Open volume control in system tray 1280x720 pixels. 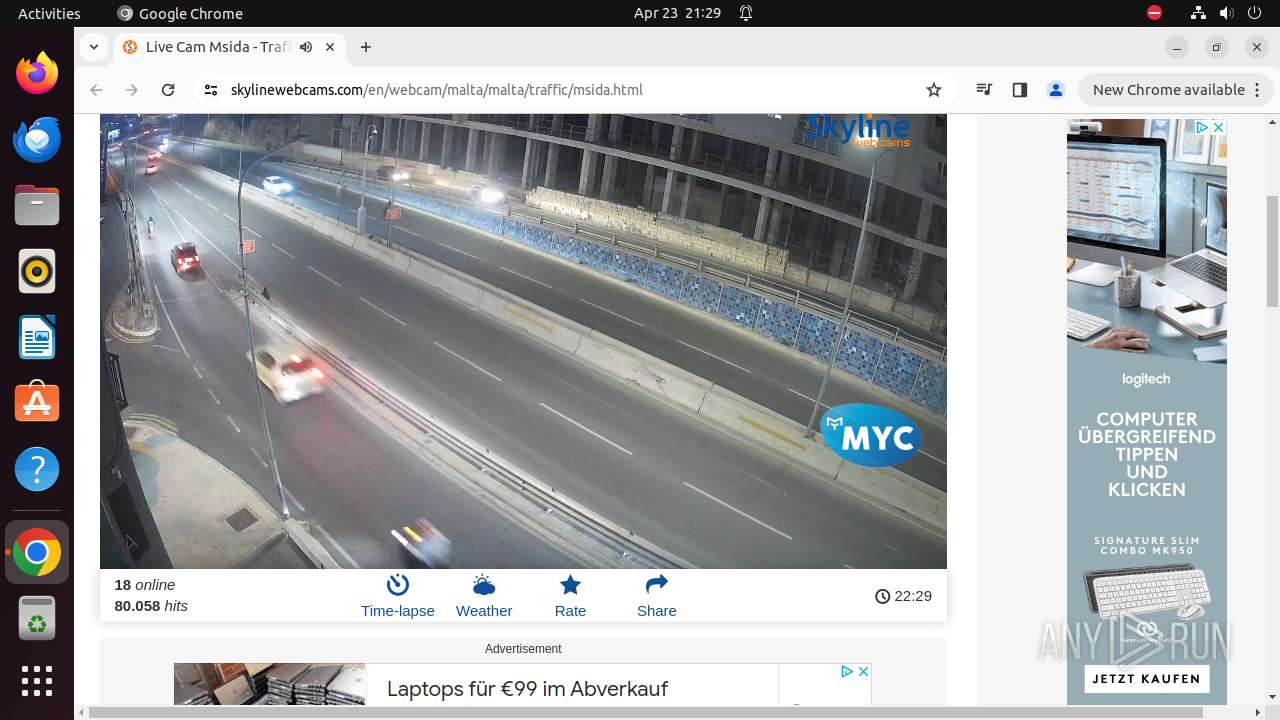[1226, 13]
